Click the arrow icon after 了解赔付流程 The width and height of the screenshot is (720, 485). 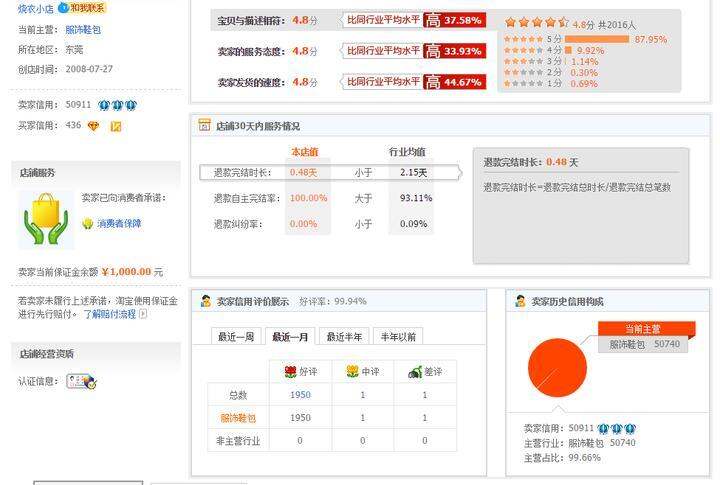[x=143, y=314]
